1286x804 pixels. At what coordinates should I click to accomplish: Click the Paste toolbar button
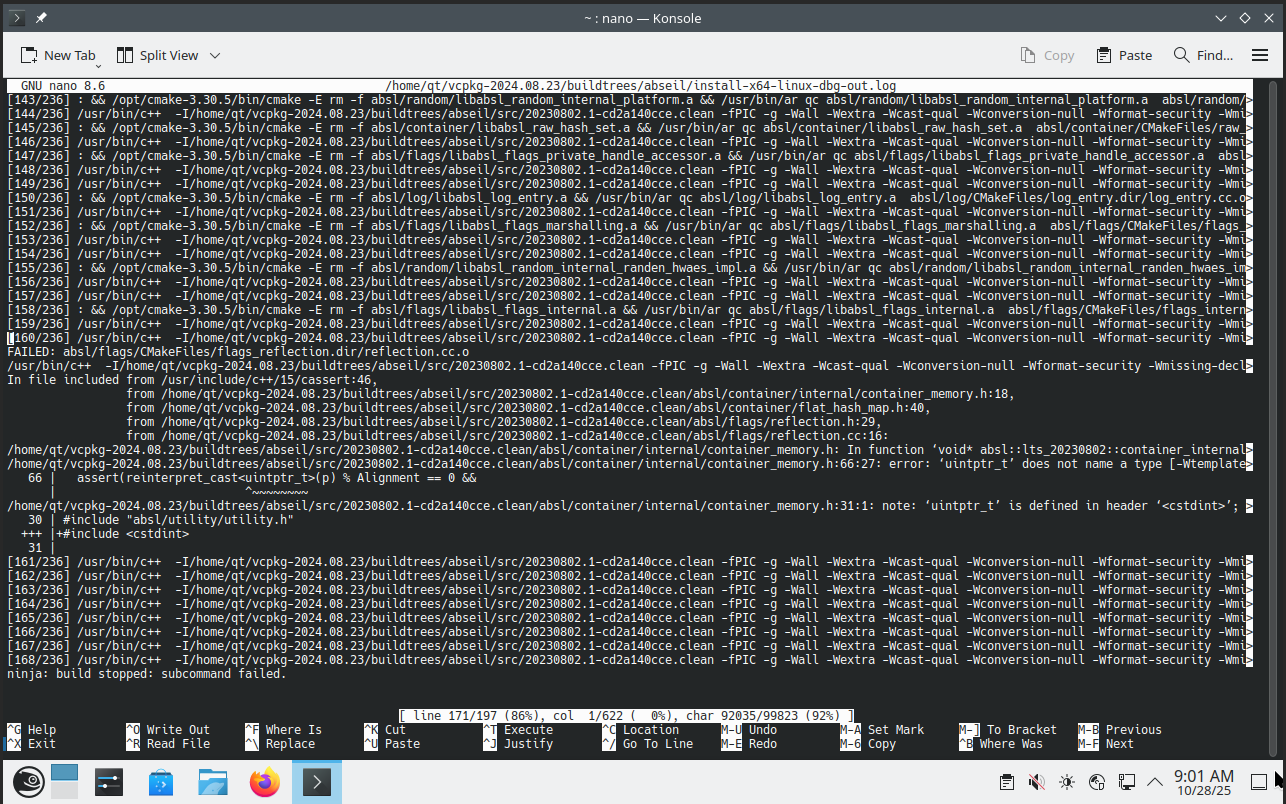click(1124, 55)
